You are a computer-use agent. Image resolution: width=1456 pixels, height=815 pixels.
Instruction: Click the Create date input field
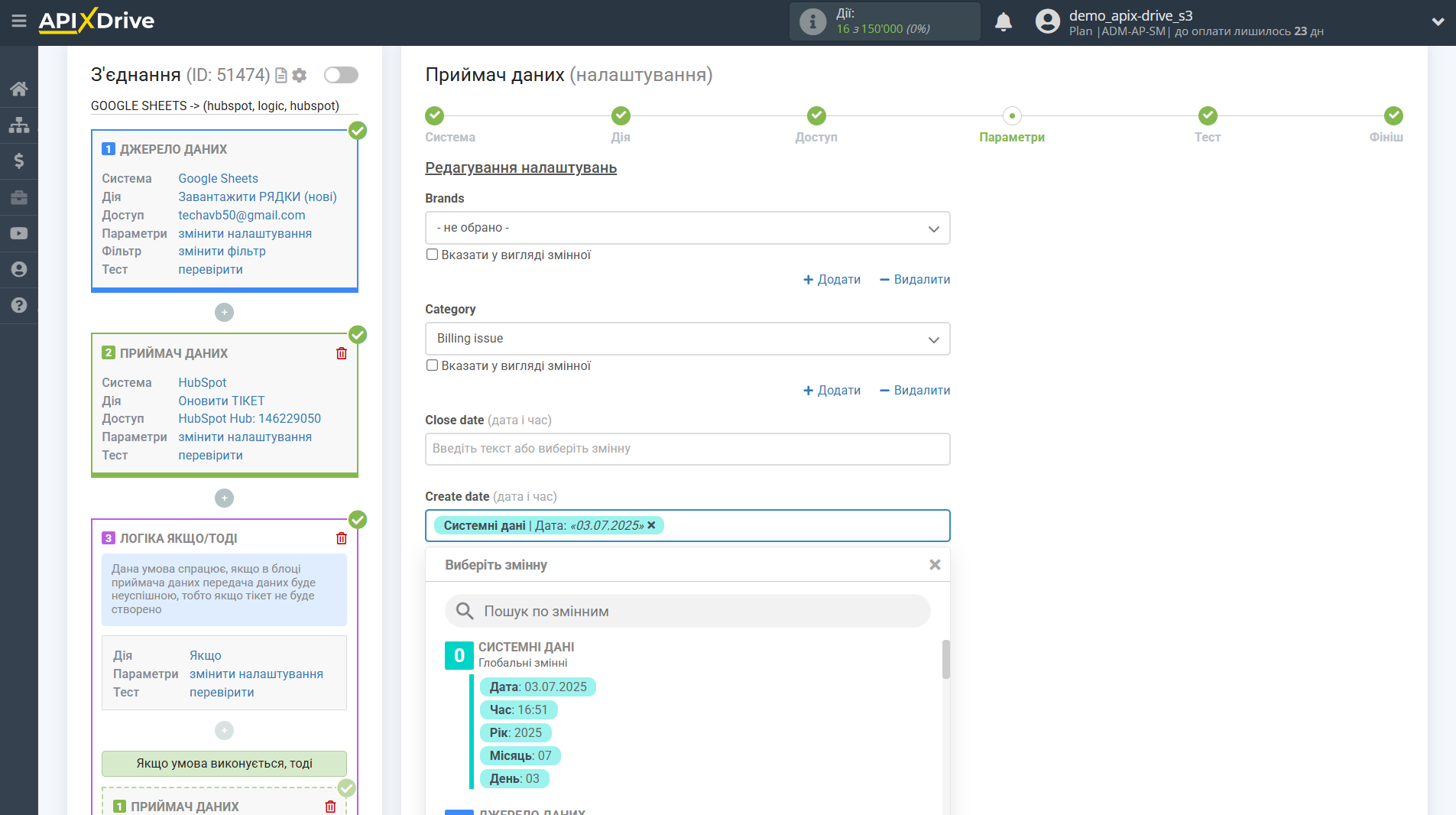(x=687, y=526)
